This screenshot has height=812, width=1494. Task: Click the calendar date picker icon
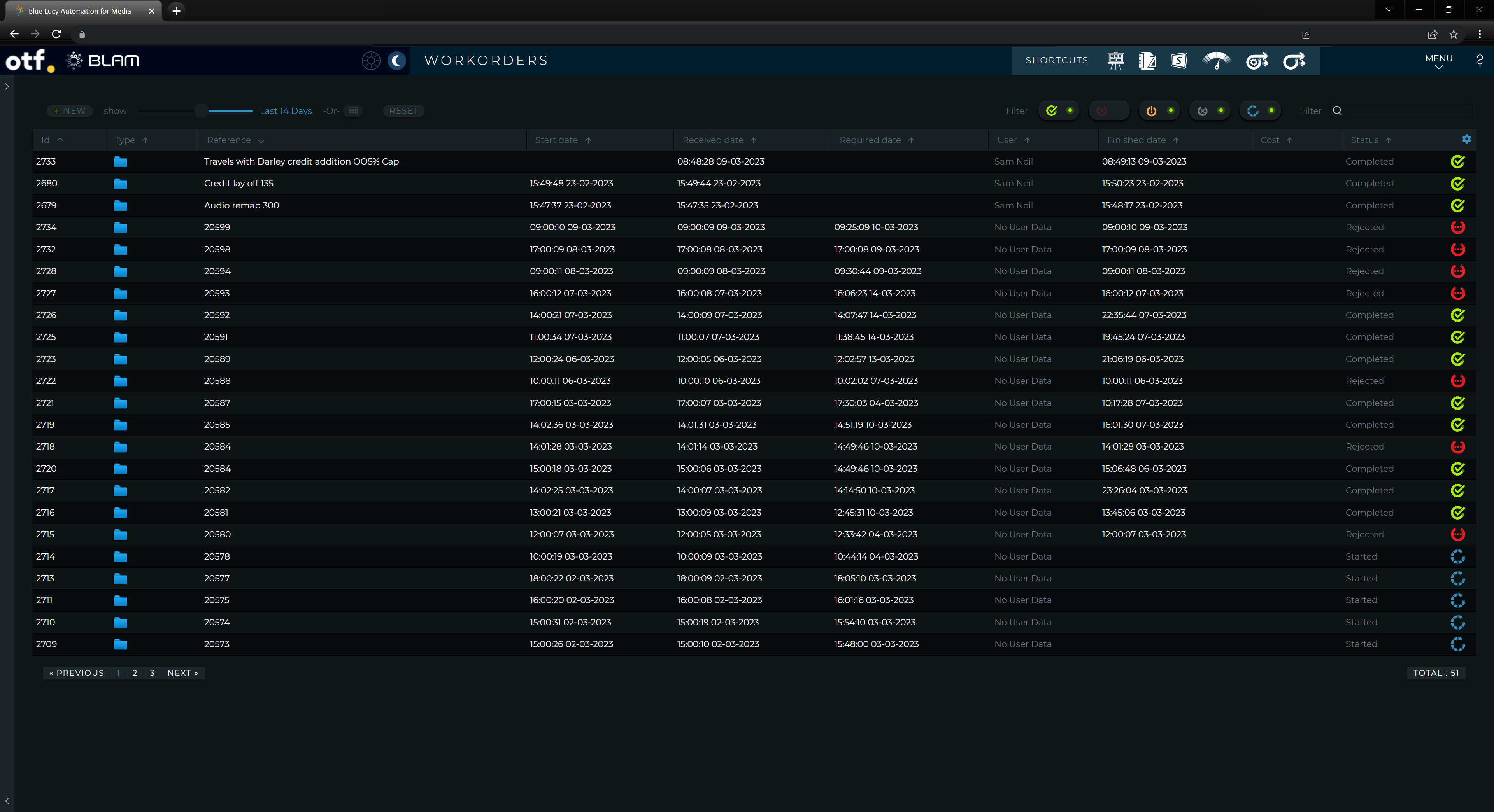pos(352,111)
